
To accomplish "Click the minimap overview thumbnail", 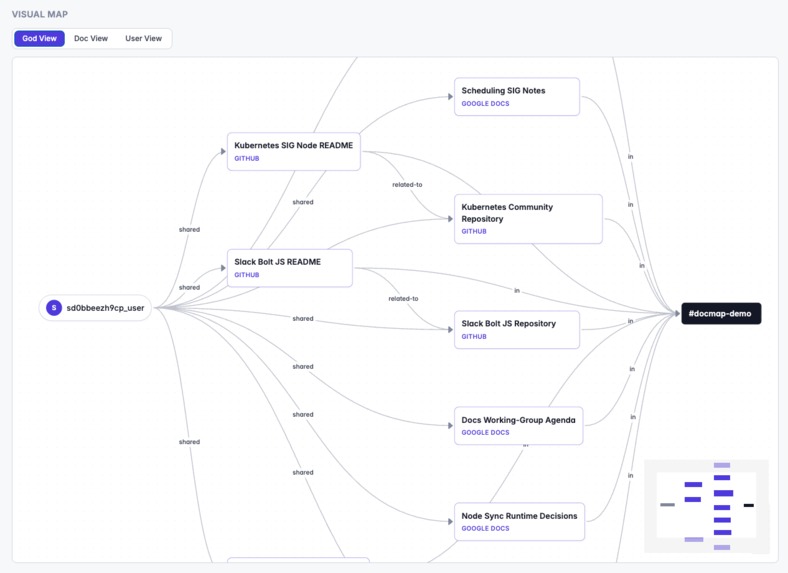I will [706, 506].
